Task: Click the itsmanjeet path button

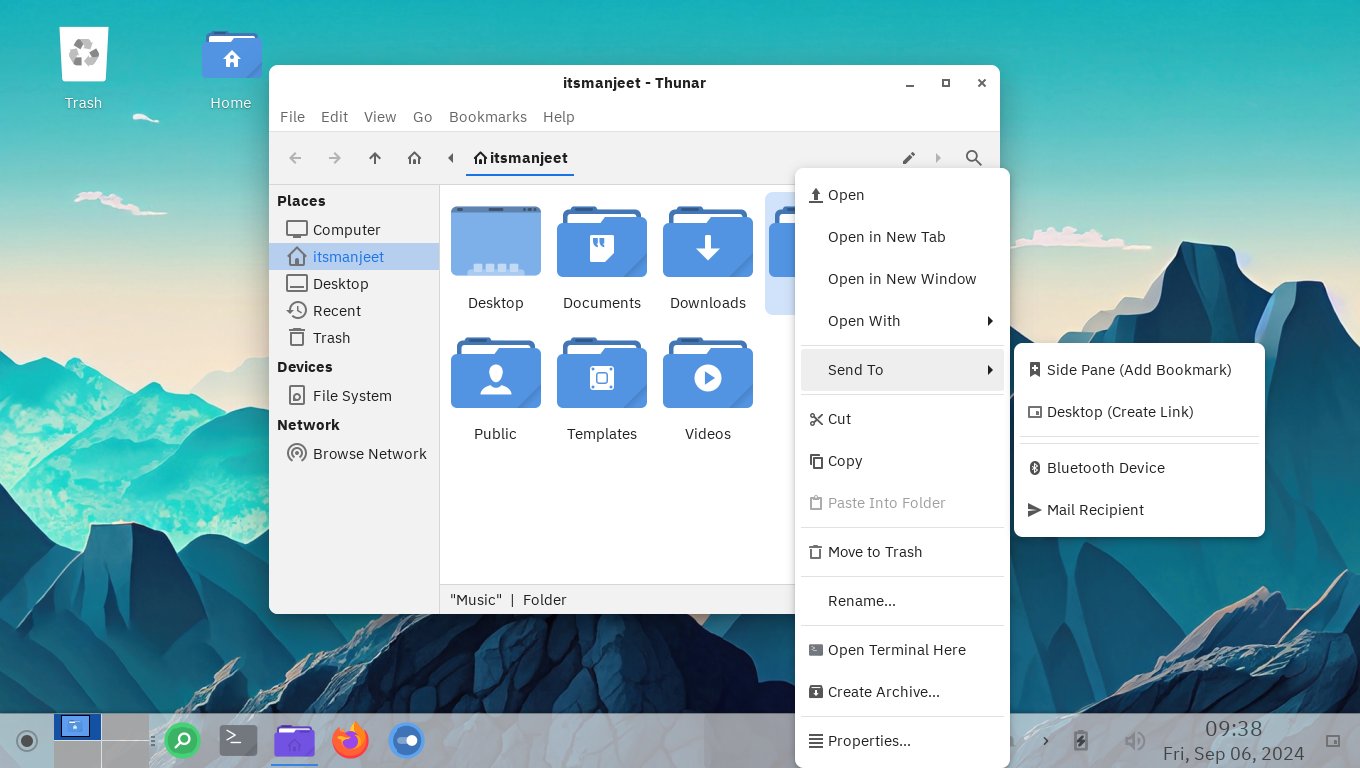Action: 520,158
